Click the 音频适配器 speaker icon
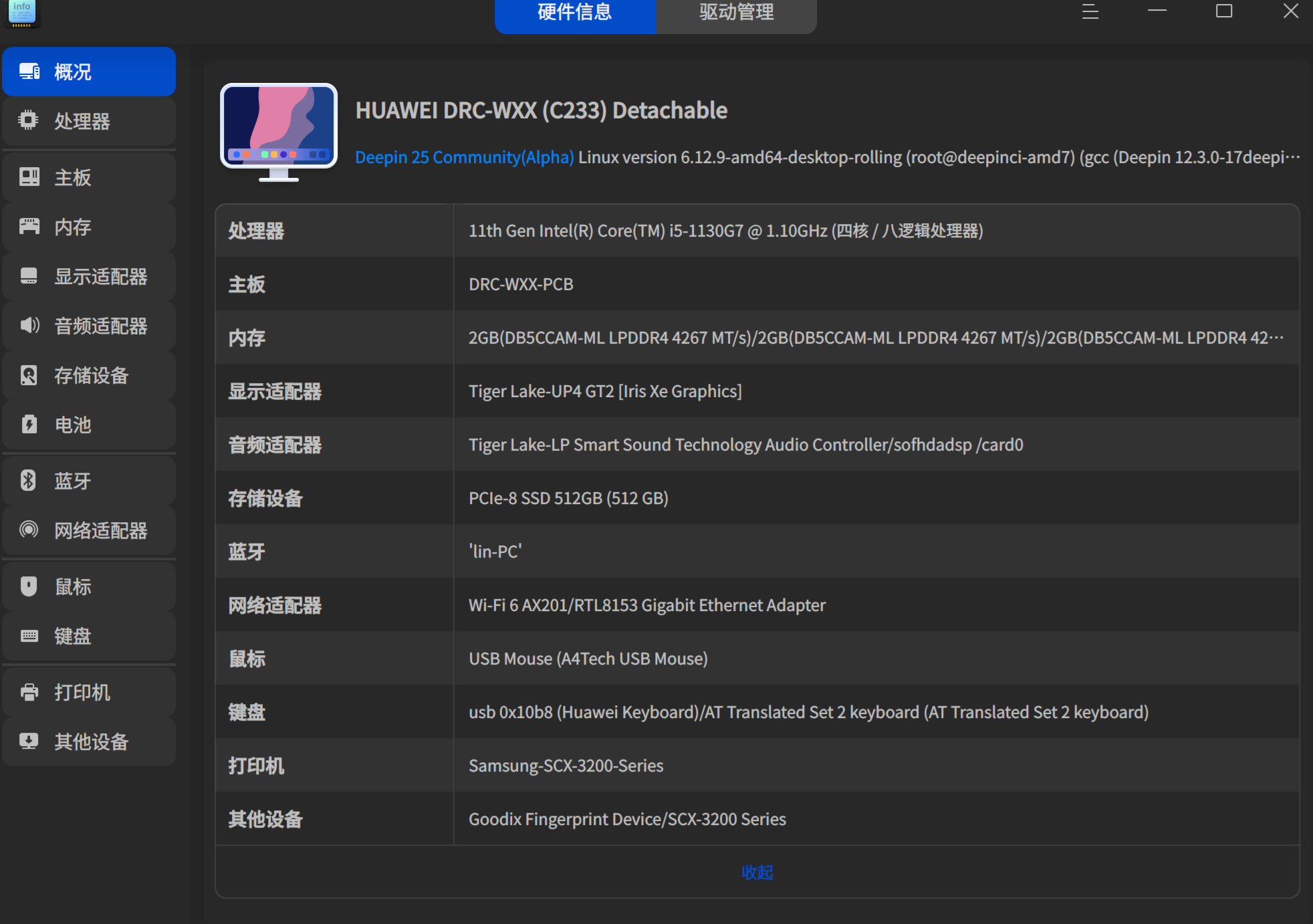This screenshot has width=1313, height=924. (x=29, y=325)
